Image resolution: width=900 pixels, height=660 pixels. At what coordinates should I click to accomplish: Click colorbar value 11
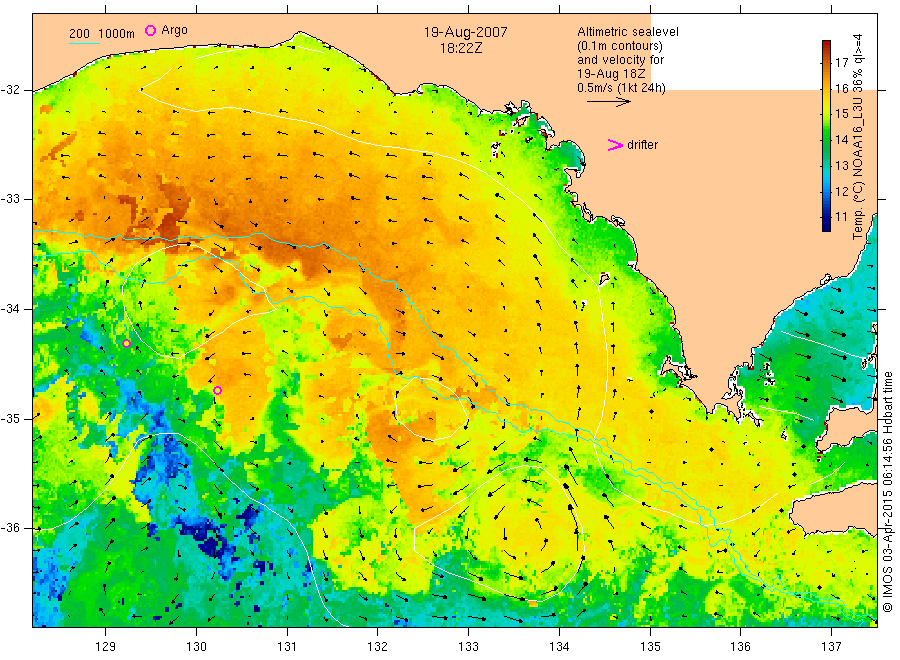[841, 217]
